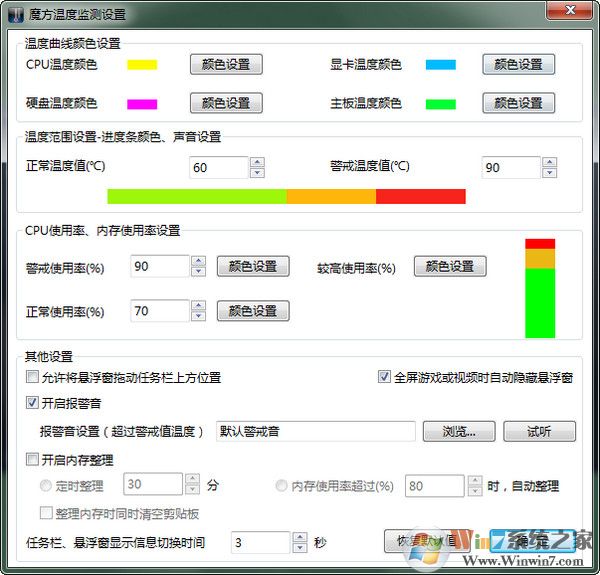Open 颜色设置 for 主板温度颜色
Viewport: 600px width, 575px height.
click(x=518, y=103)
